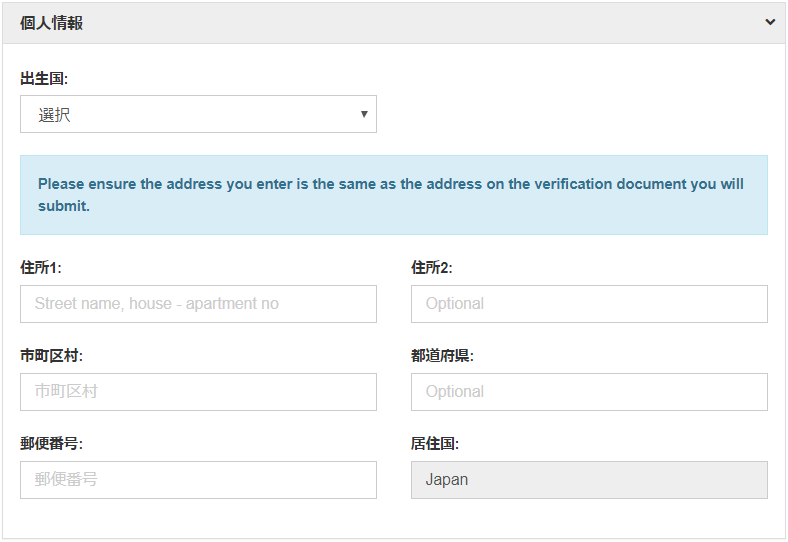Click into the 市町区村 city input
Viewport: 788px width, 542px height.
coord(198,392)
